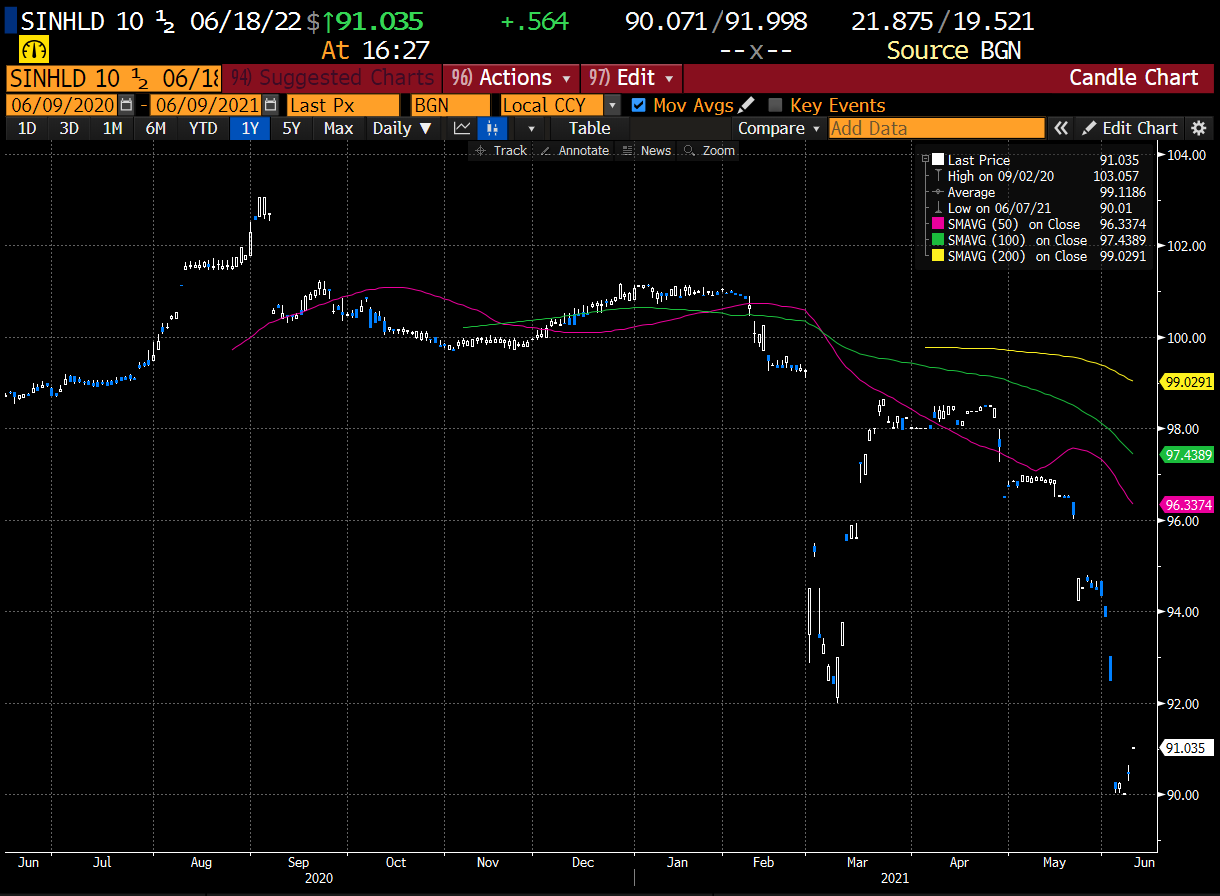Screen dimensions: 1220x896
Task: Expand the Daily periodicity dropdown
Action: [x=402, y=128]
